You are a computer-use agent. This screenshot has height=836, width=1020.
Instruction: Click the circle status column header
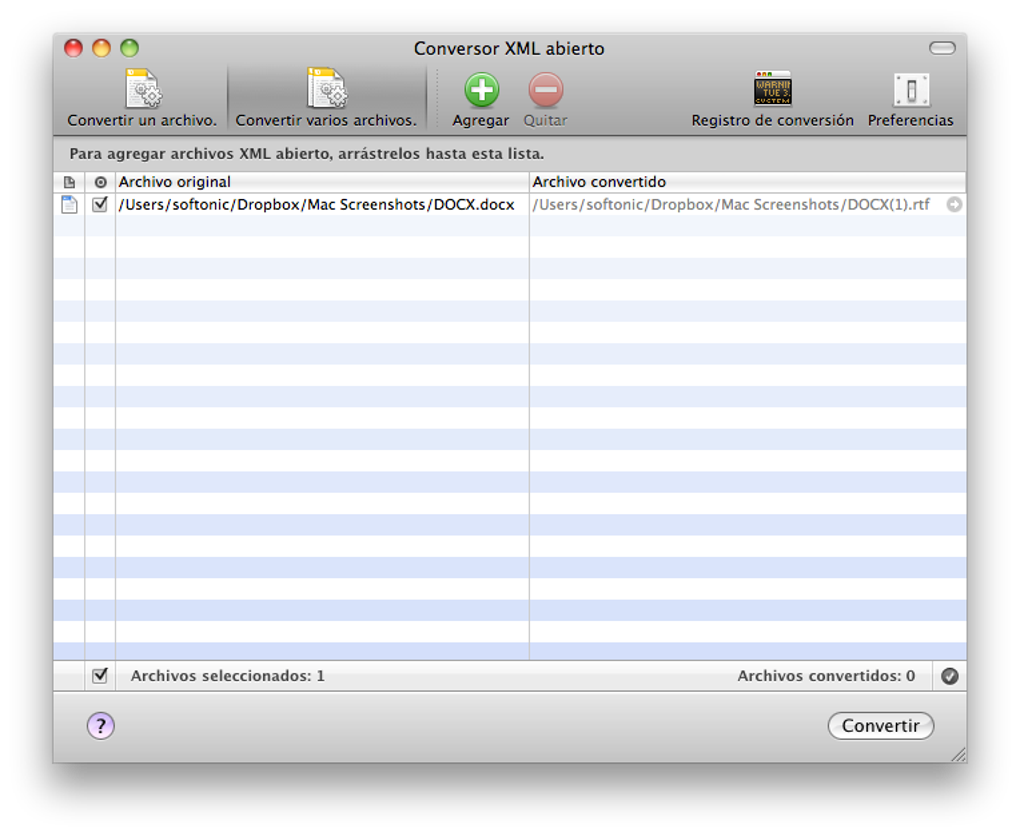click(100, 182)
